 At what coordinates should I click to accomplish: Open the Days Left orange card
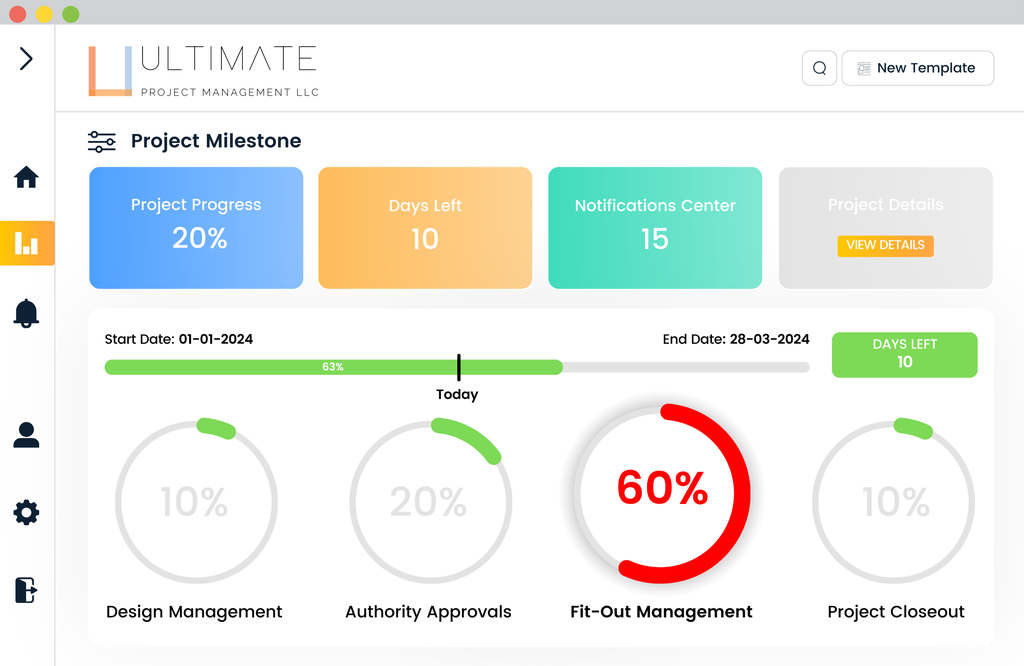pyautogui.click(x=425, y=228)
